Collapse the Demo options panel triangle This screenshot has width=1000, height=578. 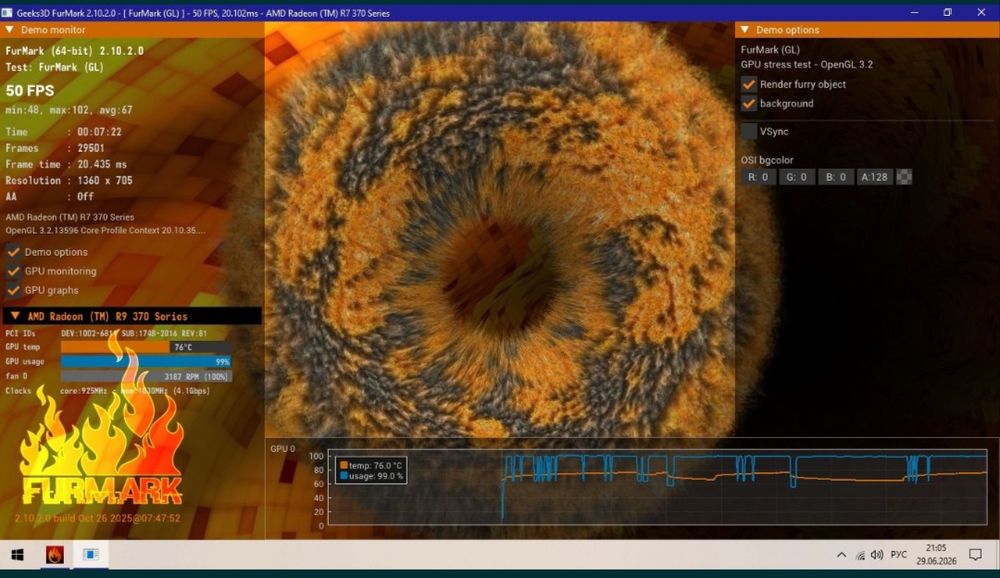pyautogui.click(x=744, y=29)
